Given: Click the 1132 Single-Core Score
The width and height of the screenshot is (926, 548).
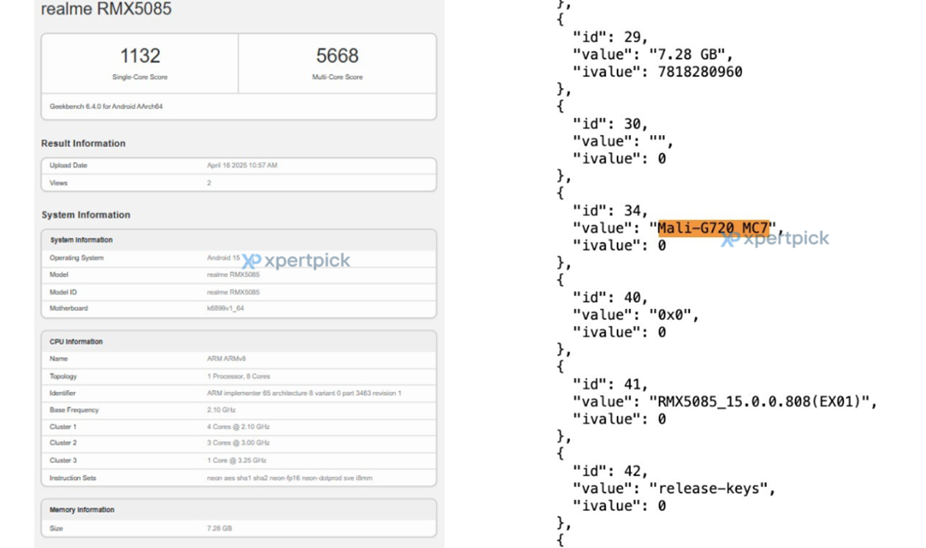Looking at the screenshot, I should tap(139, 57).
